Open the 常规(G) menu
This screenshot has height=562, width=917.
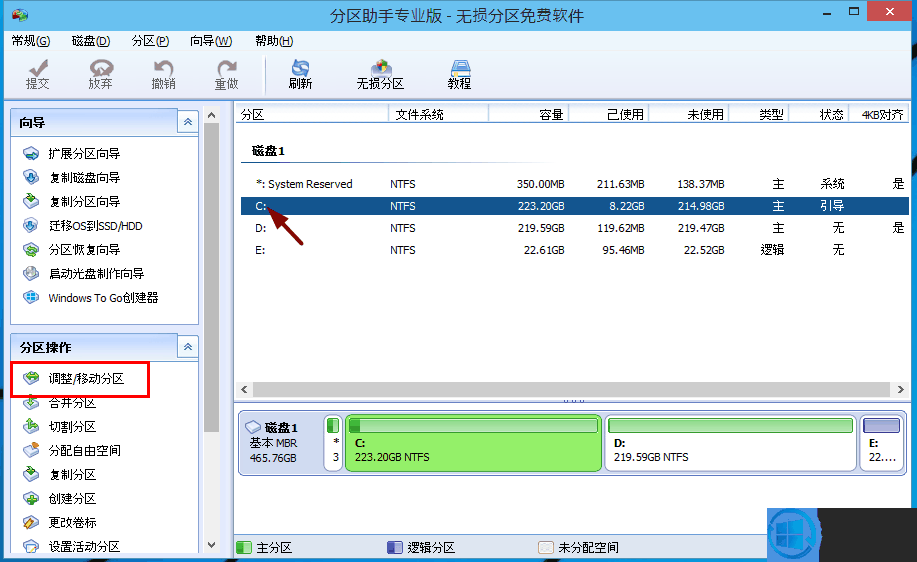tap(31, 41)
